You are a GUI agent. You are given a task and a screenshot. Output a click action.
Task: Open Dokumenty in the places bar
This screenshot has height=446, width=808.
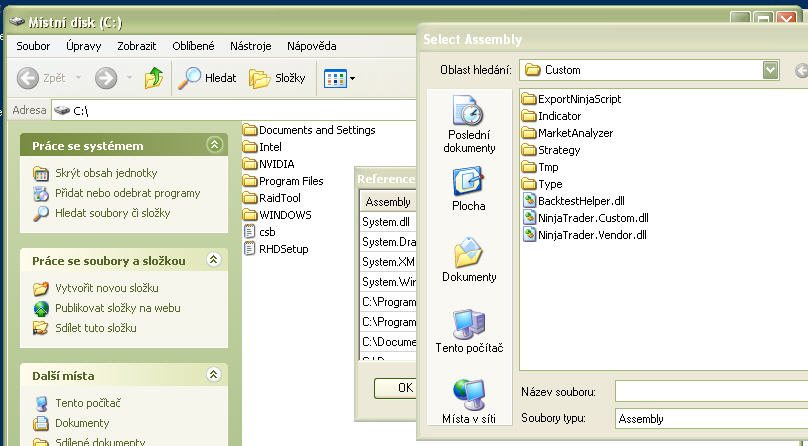click(x=469, y=260)
